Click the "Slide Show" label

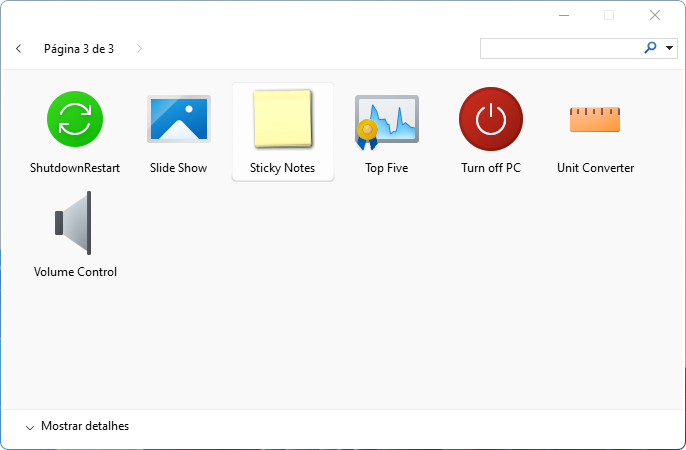tap(178, 168)
